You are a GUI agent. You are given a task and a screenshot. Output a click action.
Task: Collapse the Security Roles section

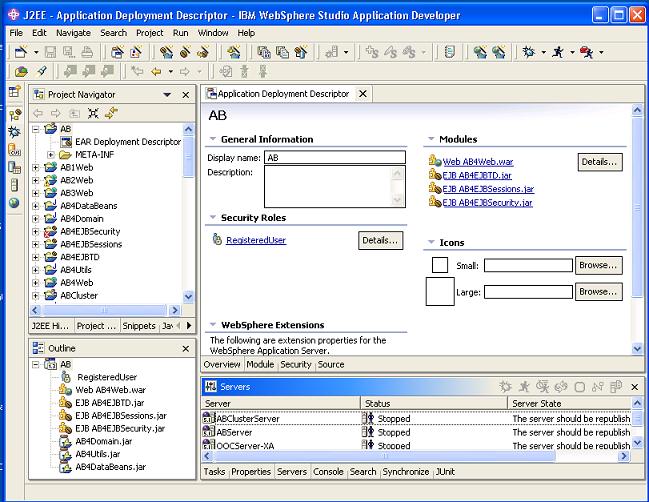click(x=213, y=217)
